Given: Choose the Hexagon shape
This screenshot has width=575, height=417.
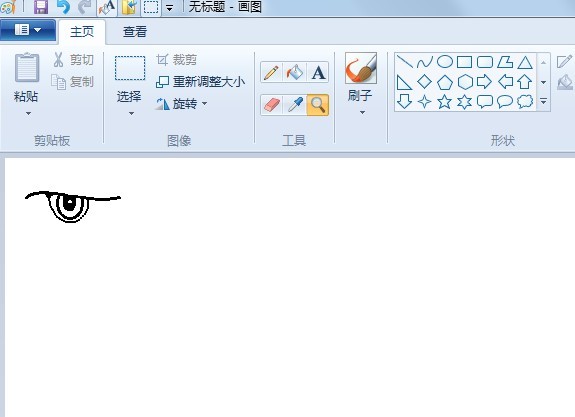Looking at the screenshot, I should (x=465, y=82).
